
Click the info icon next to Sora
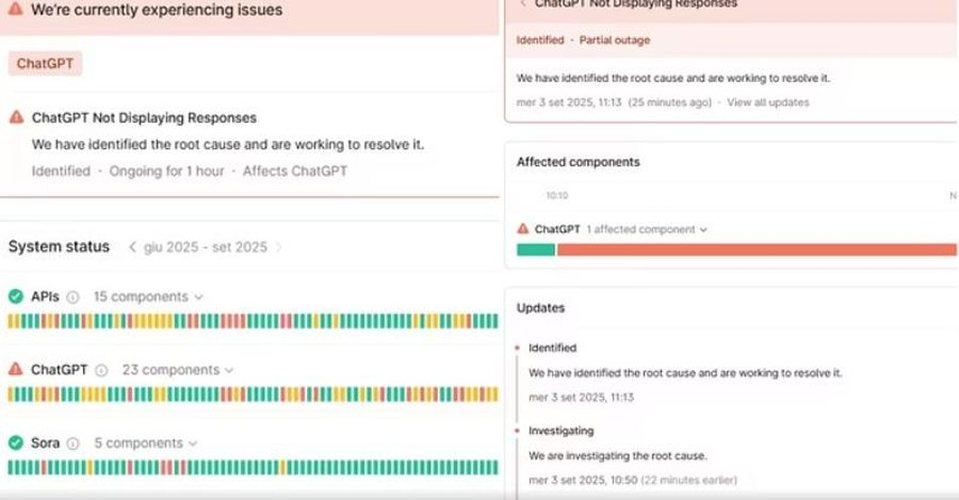(x=72, y=443)
